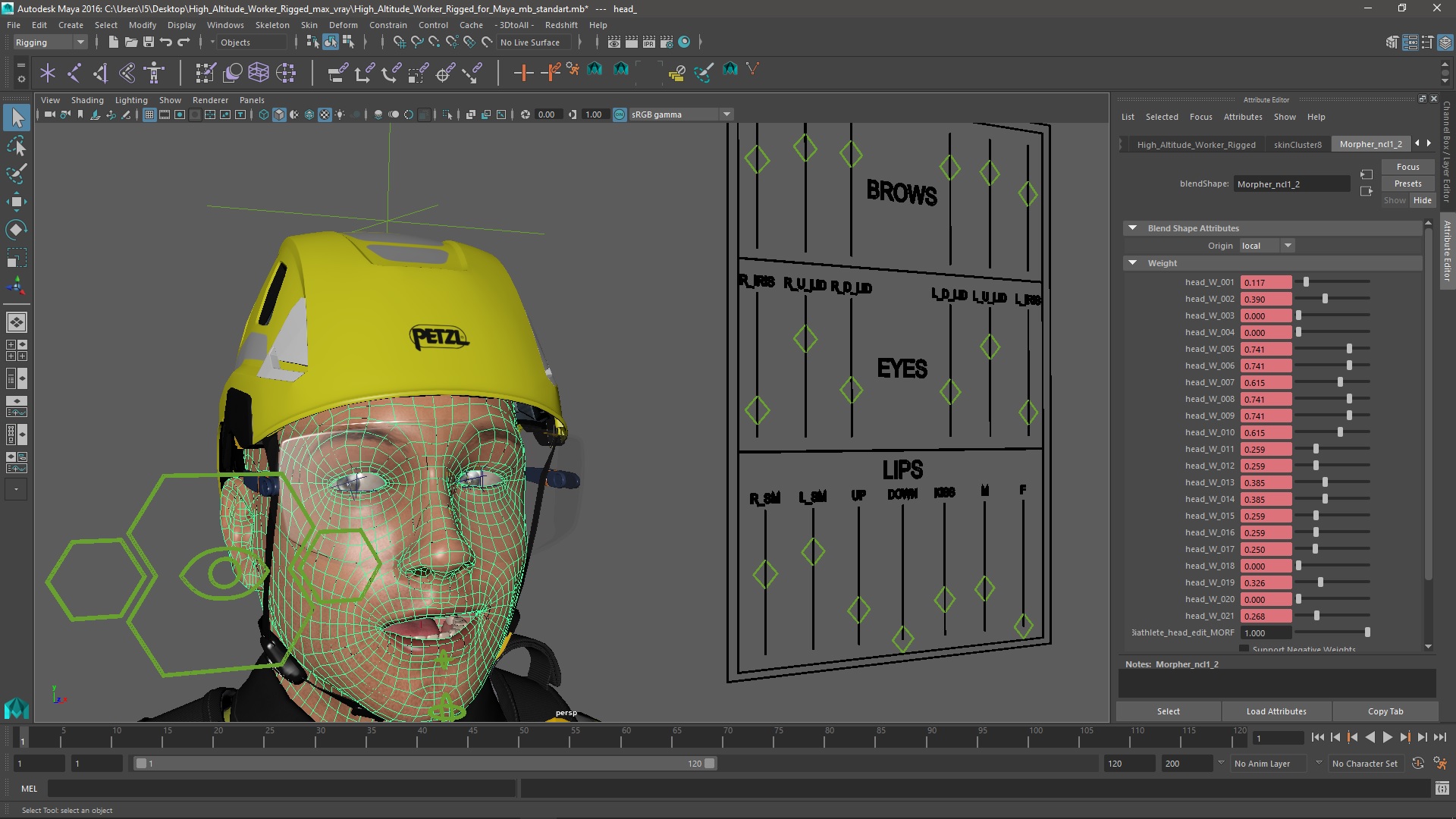
Task: Click the Quick Rig character icon
Action: coord(155,73)
